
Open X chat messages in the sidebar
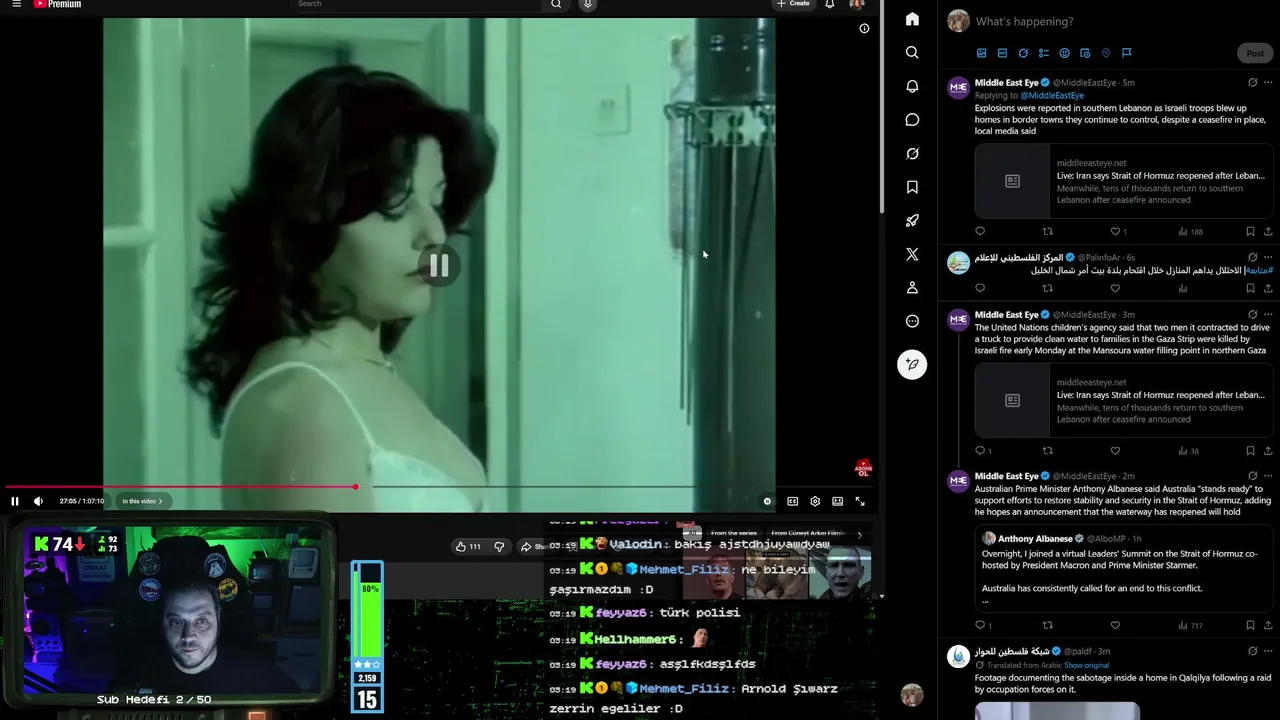point(912,120)
